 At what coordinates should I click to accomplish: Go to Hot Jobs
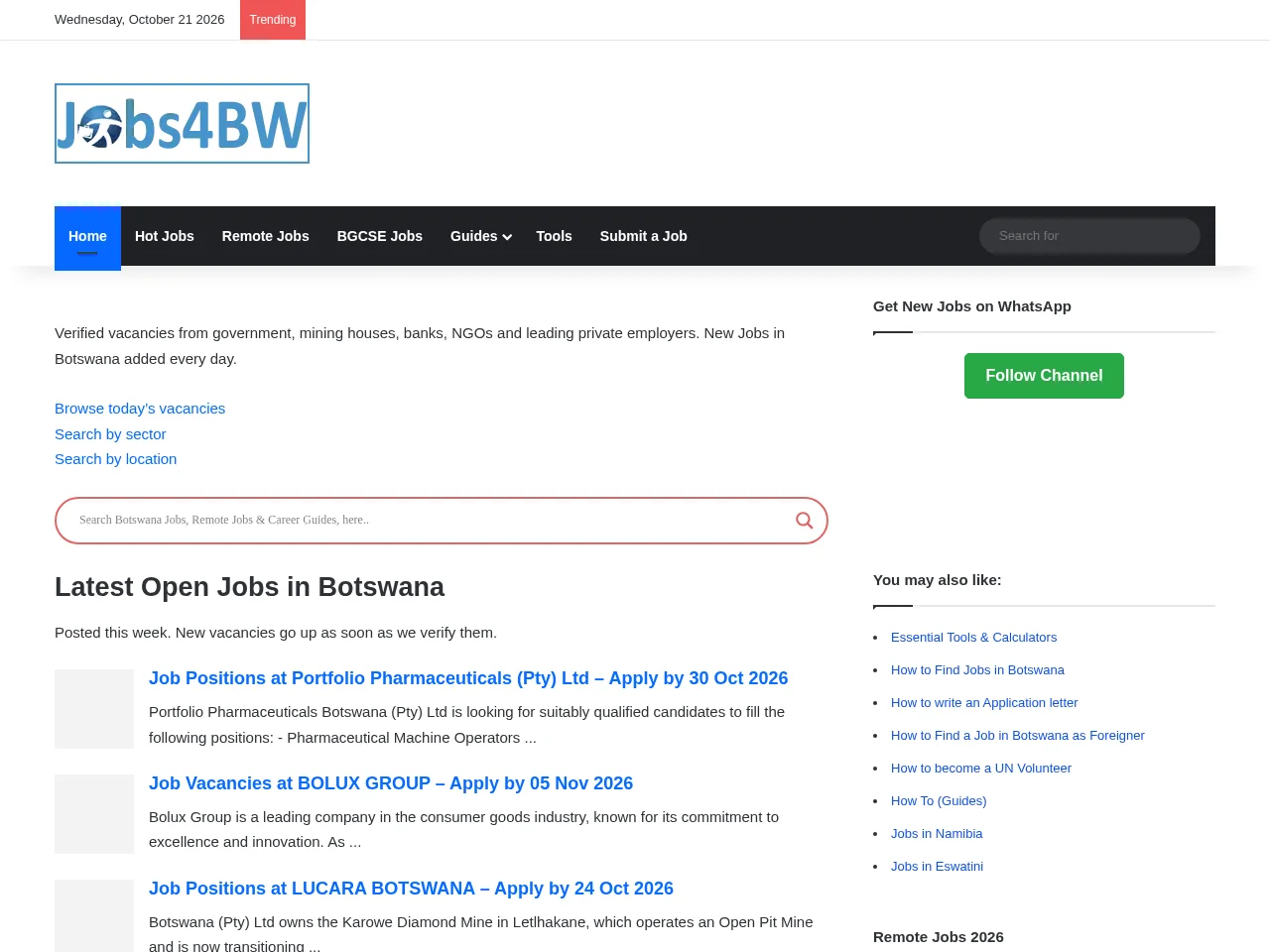coord(165,236)
